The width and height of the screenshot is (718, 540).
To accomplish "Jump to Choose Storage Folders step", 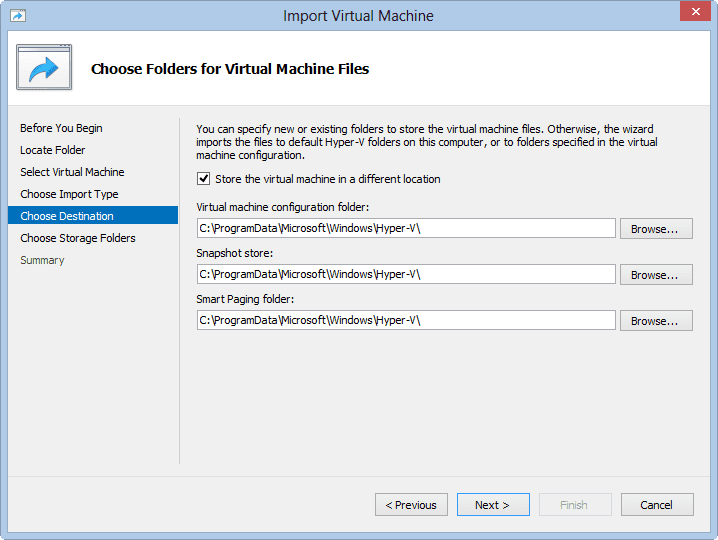I will pyautogui.click(x=78, y=238).
